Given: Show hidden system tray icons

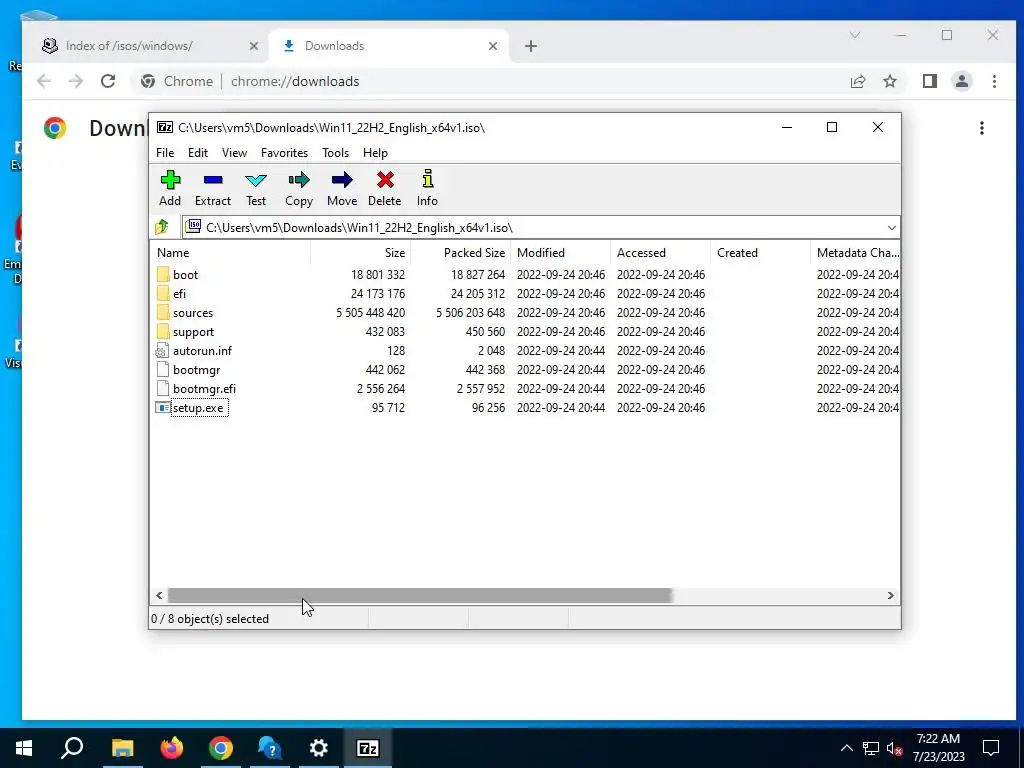Looking at the screenshot, I should pos(846,748).
